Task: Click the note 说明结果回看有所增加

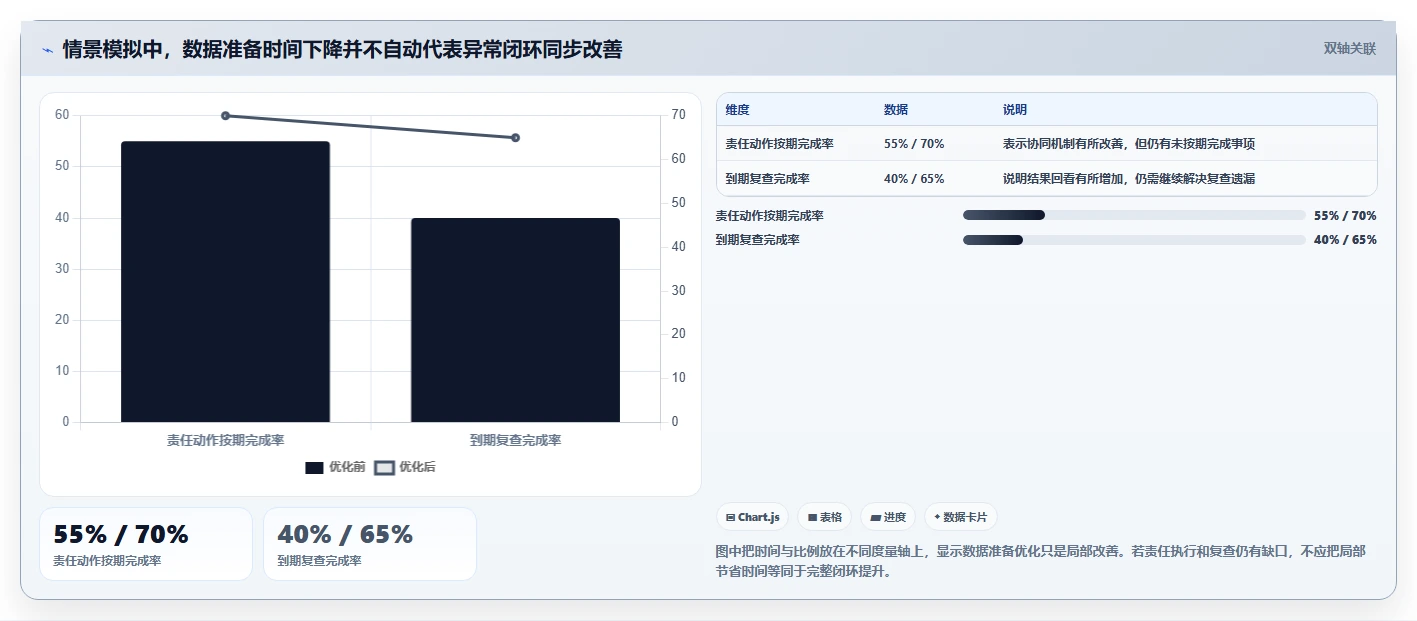Action: coord(1129,179)
